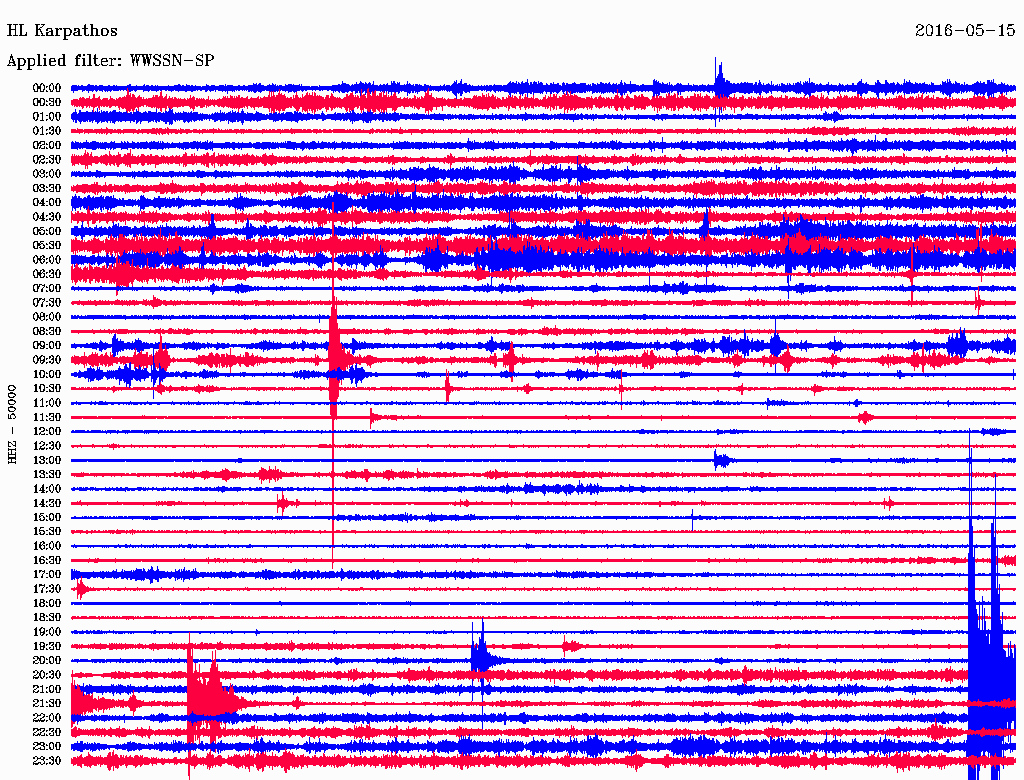Viewport: 1024px width, 780px height.
Task: Select the 00:00 time label
Action: [x=47, y=88]
